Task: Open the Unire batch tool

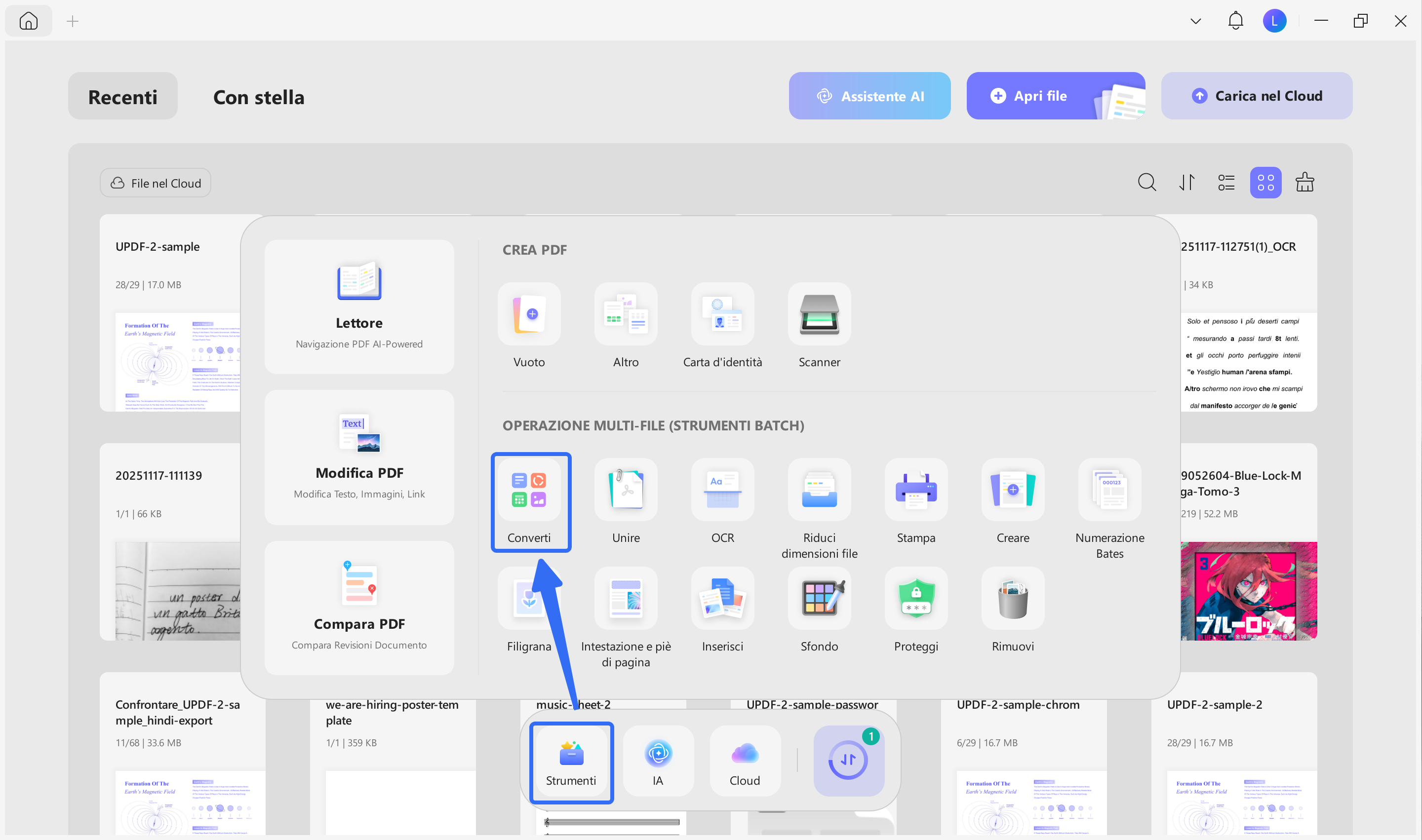Action: 626,501
